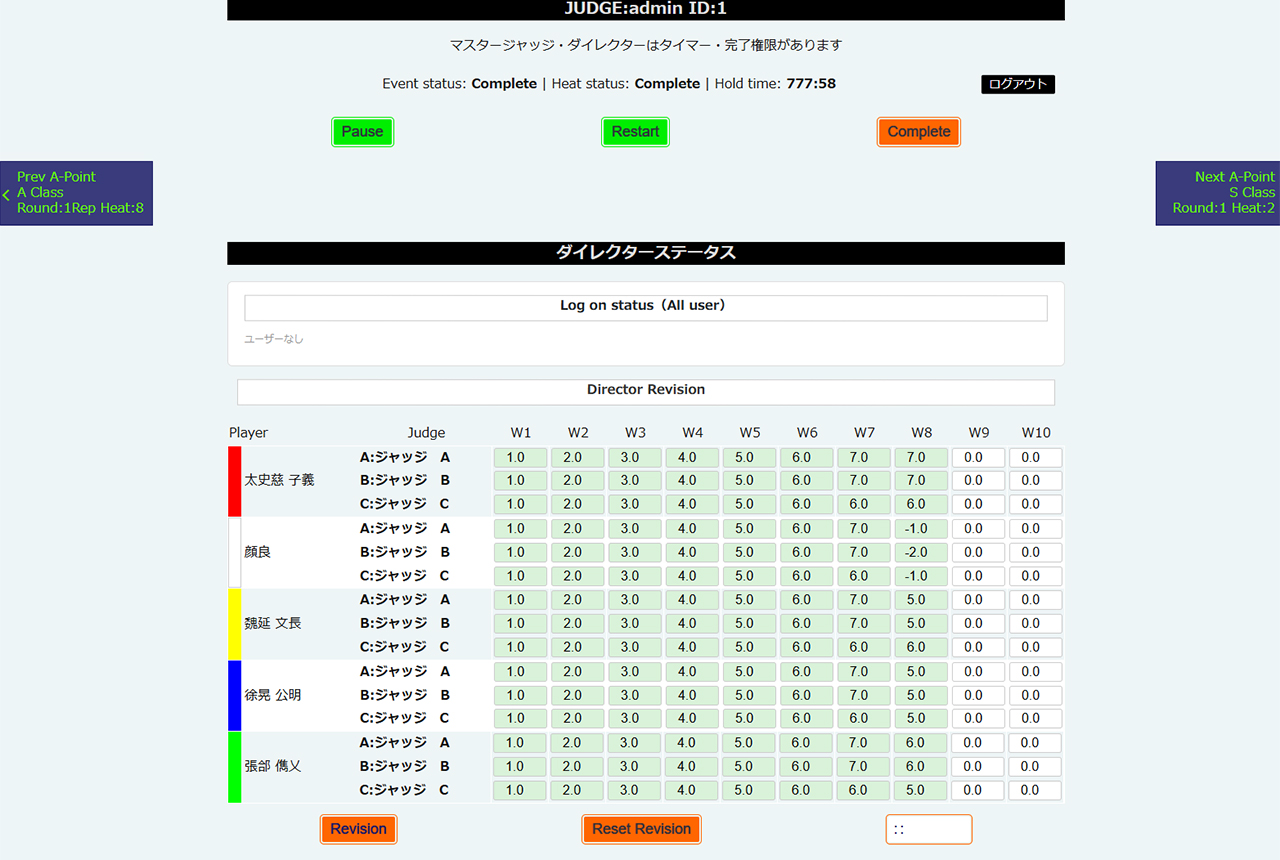Click the green Restart button
The height and width of the screenshot is (860, 1280).
point(635,132)
